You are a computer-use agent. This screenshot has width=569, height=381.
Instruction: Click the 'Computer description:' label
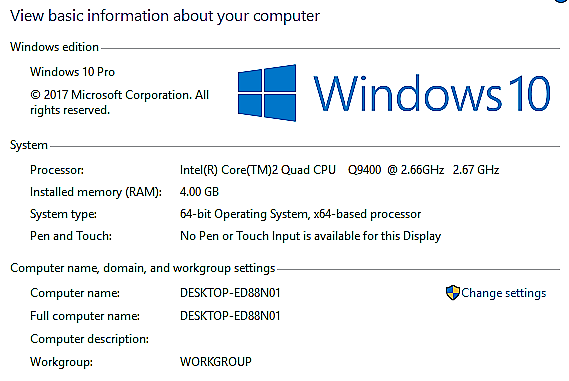tap(89, 339)
